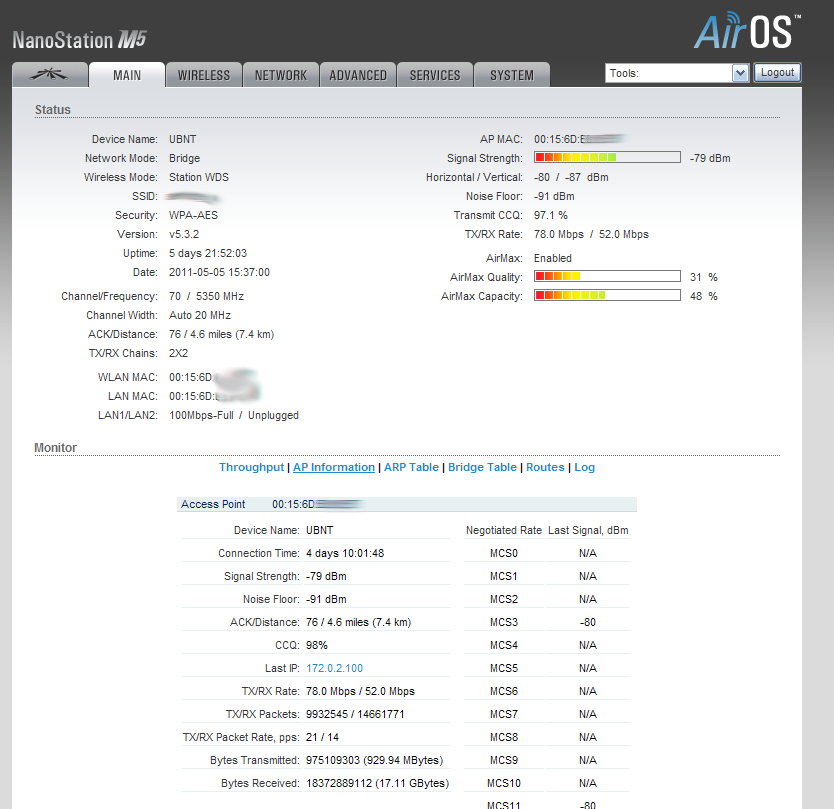Viewport: 834px width, 809px height.
Task: Show the ARP Table
Action: 411,467
